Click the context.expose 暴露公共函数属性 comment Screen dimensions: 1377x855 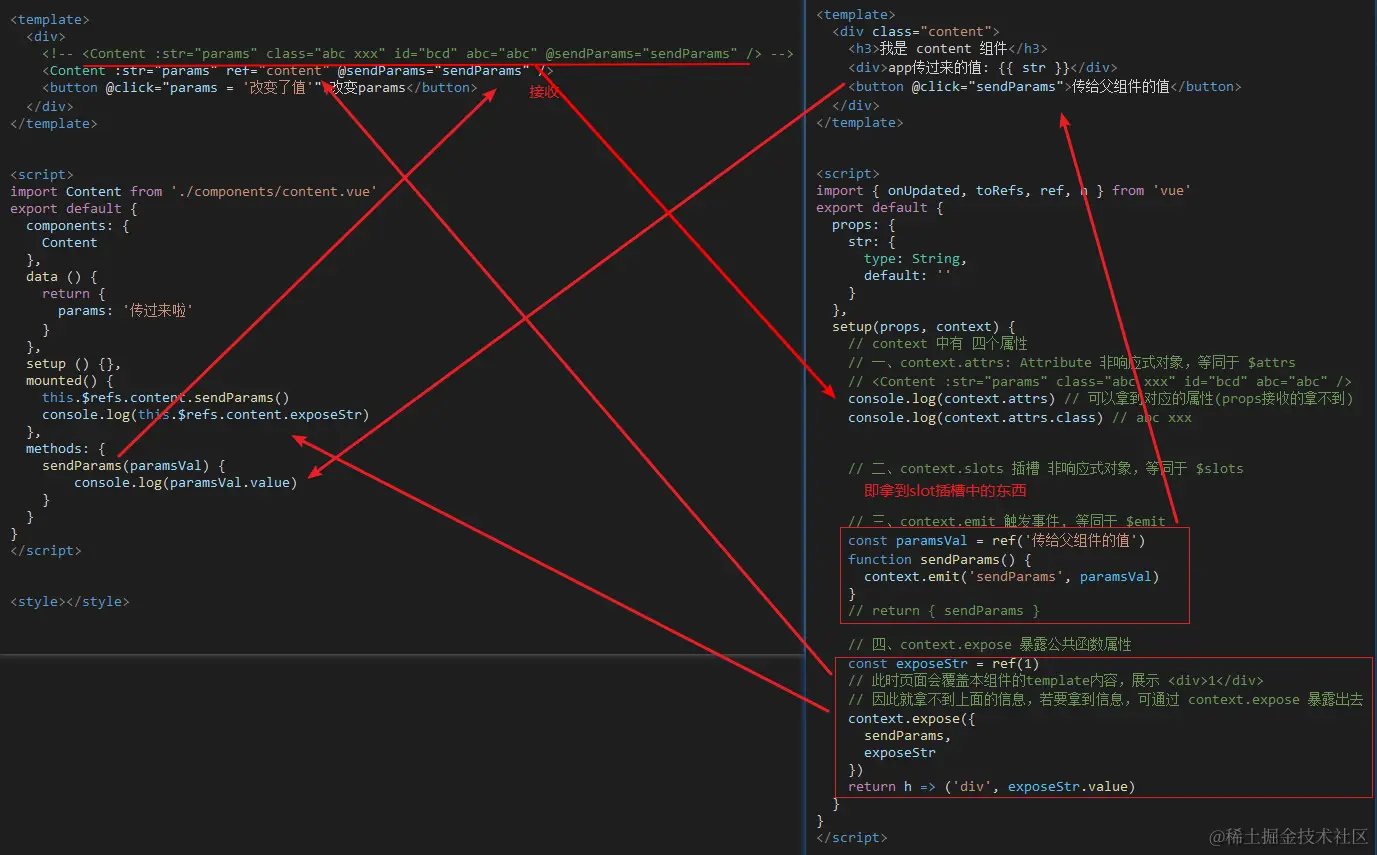tap(989, 645)
